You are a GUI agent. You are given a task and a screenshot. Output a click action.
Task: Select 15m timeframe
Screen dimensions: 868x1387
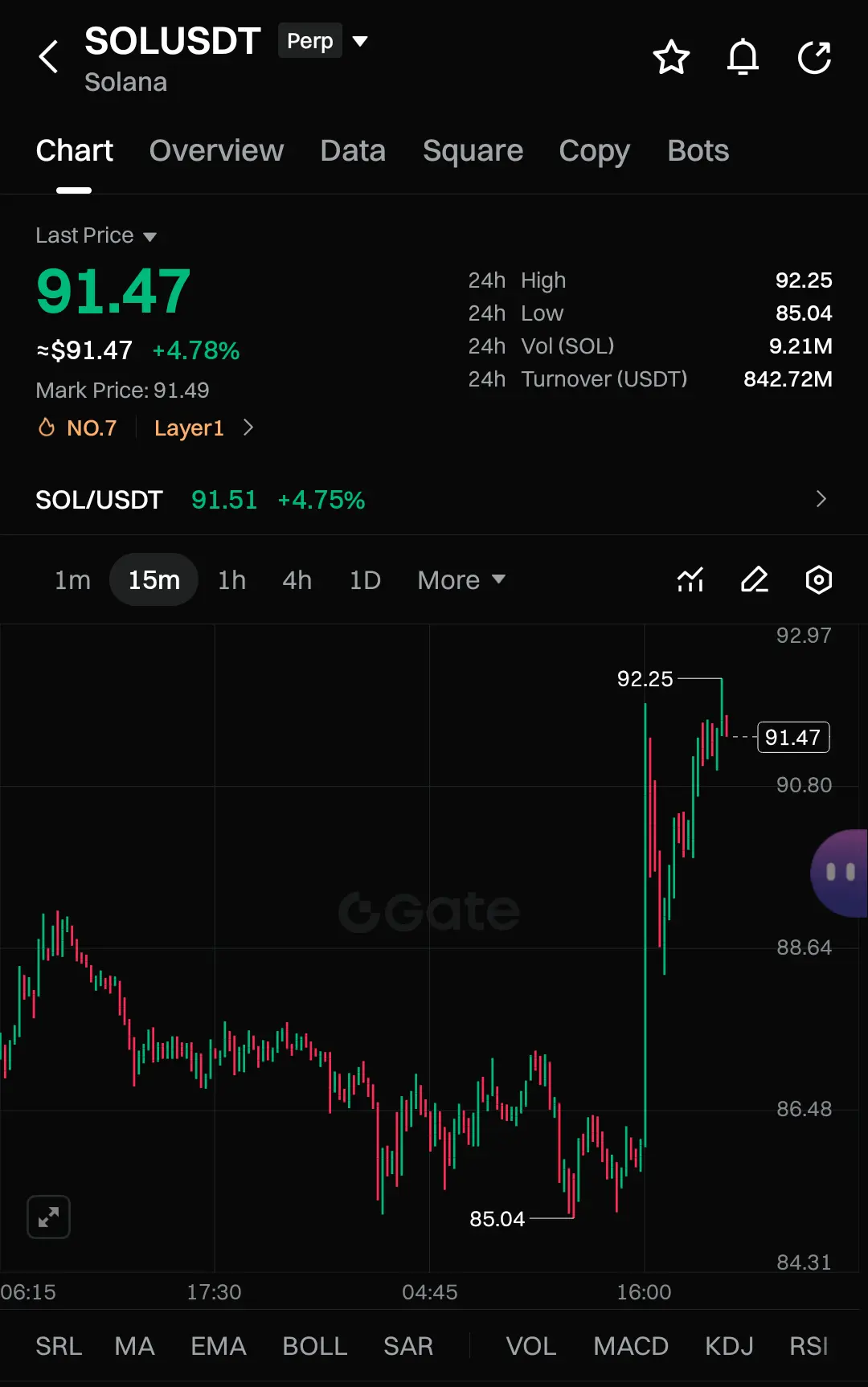click(154, 579)
